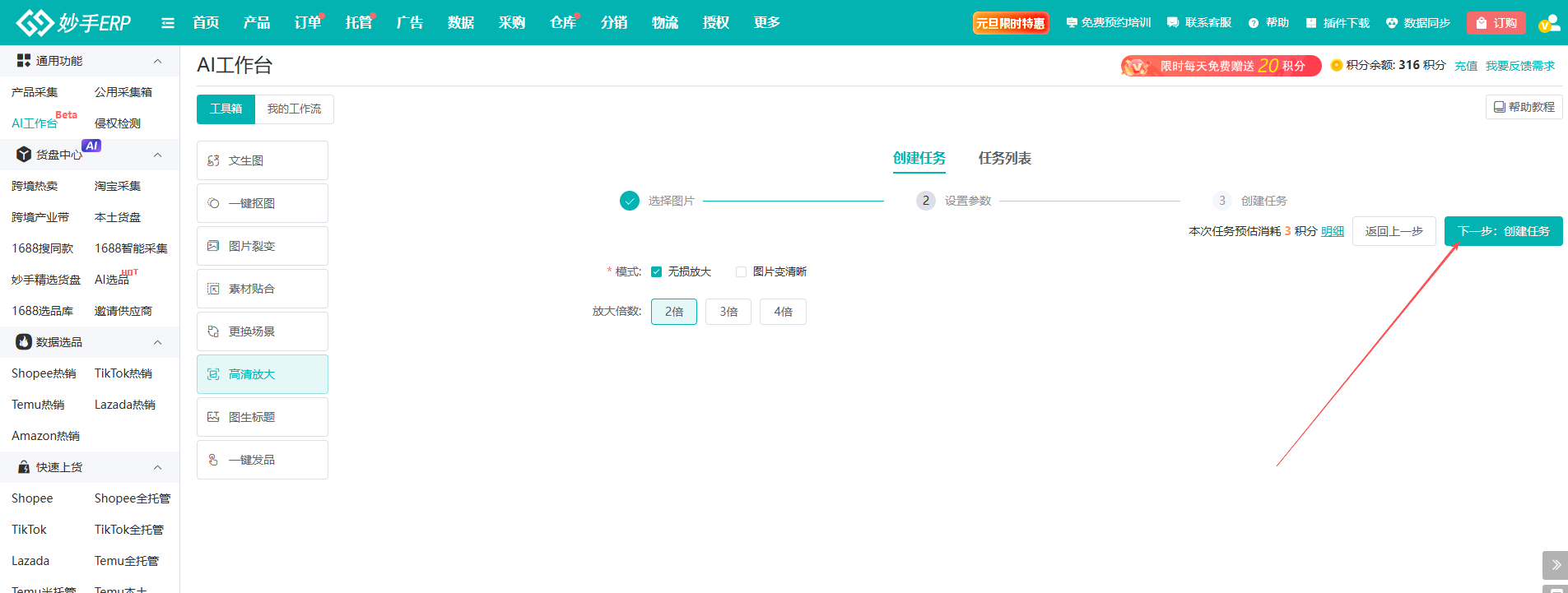Select the 文生图 tool icon

213,160
